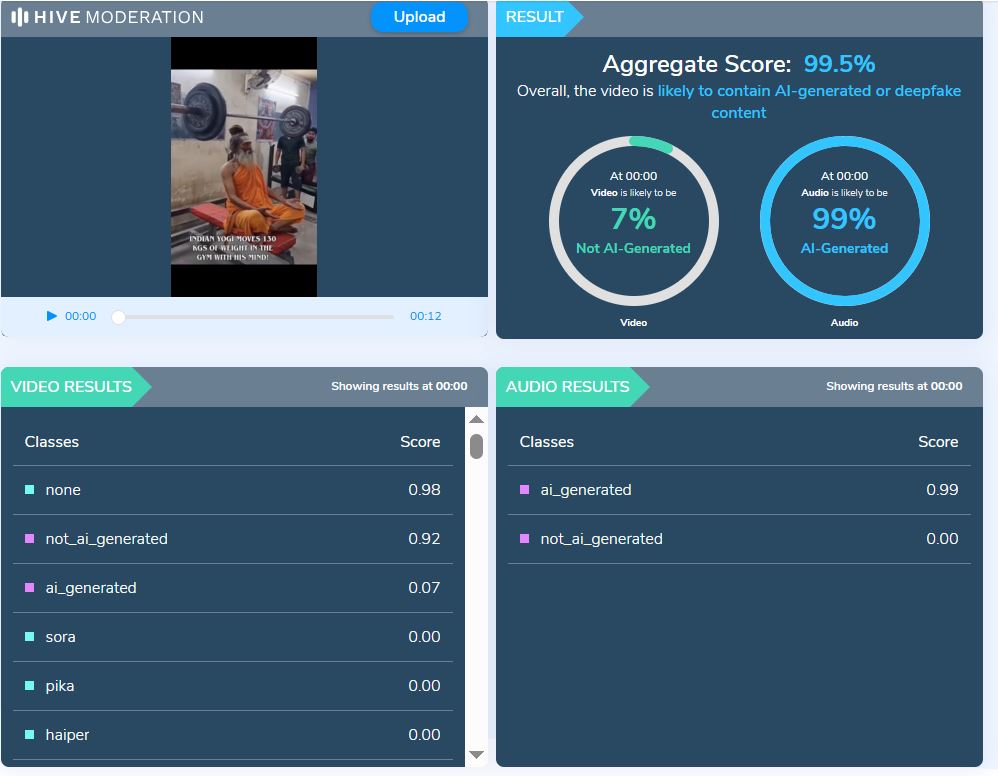This screenshot has height=776, width=998.
Task: Select the pika class row
Action: (x=232, y=686)
